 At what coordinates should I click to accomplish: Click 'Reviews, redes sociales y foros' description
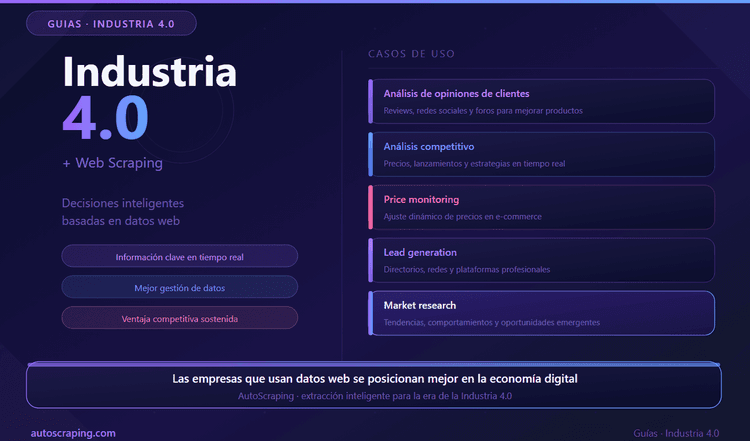point(483,110)
